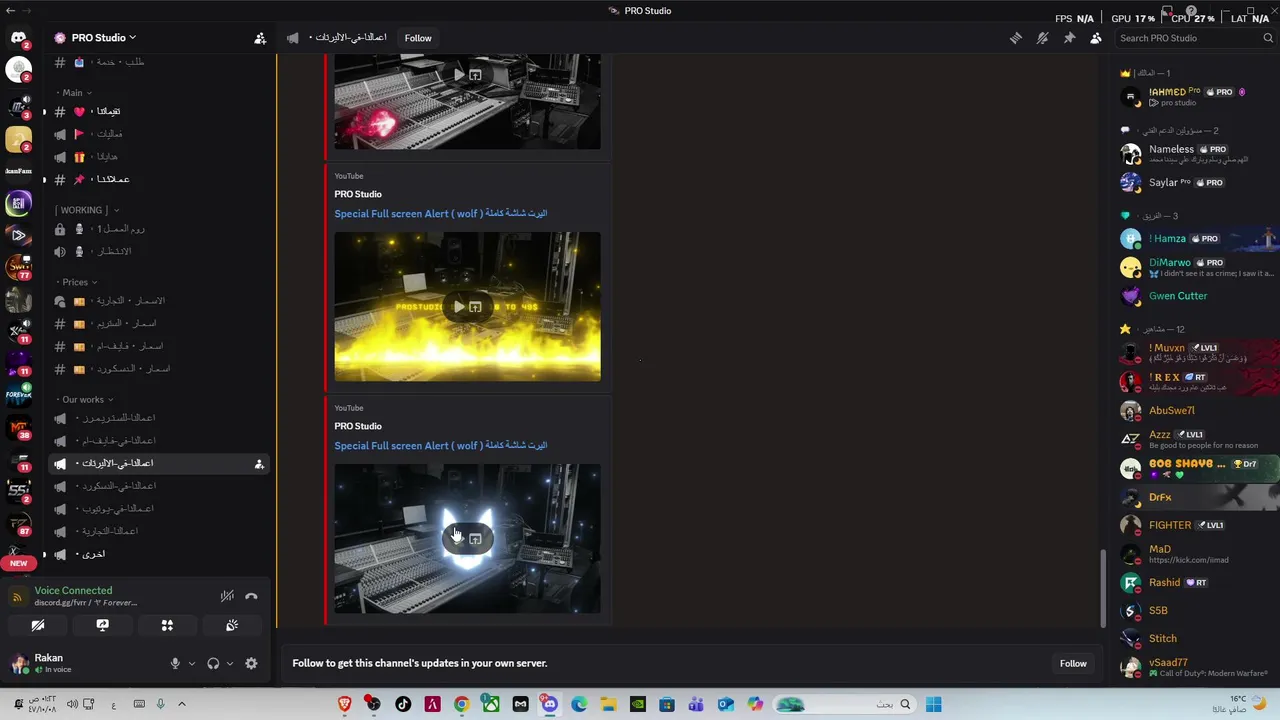Play the top red effect video
The width and height of the screenshot is (1280, 720).
(x=459, y=75)
